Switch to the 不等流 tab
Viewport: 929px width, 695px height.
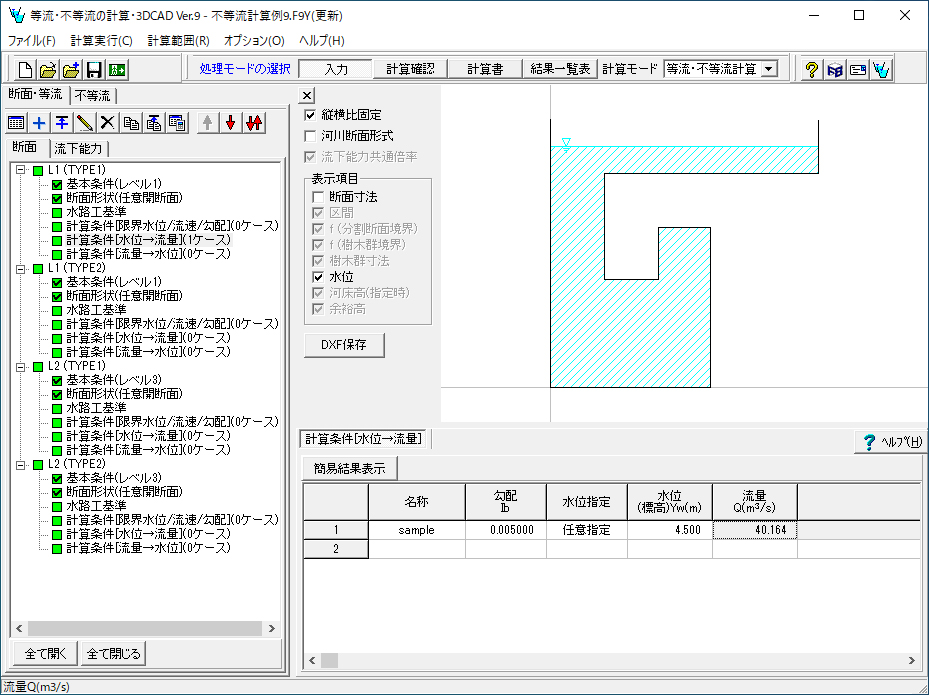tap(92, 96)
